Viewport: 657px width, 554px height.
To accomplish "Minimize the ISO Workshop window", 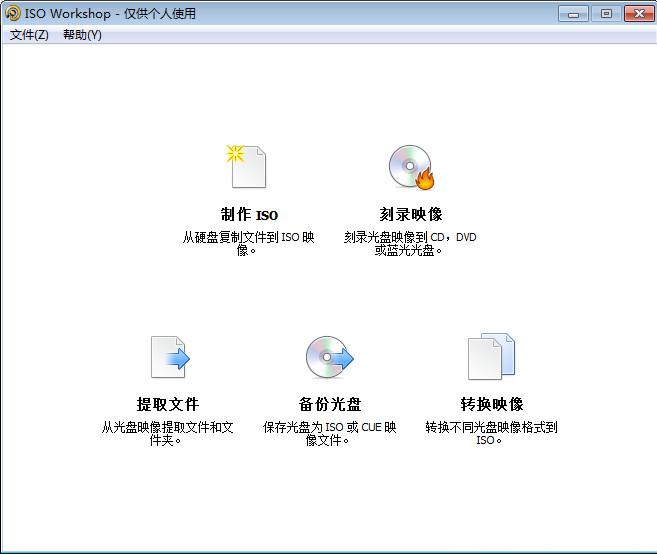I will (573, 14).
